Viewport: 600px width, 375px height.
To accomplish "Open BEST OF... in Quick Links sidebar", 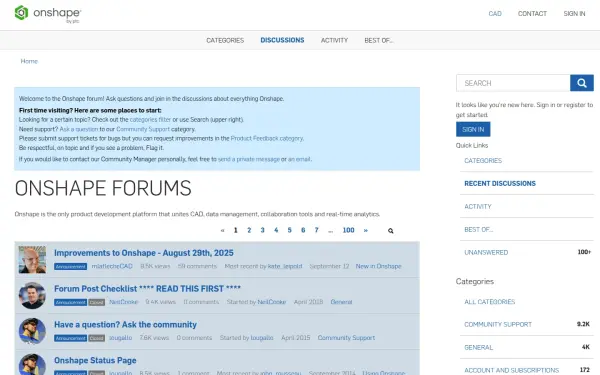I will click(x=478, y=230).
